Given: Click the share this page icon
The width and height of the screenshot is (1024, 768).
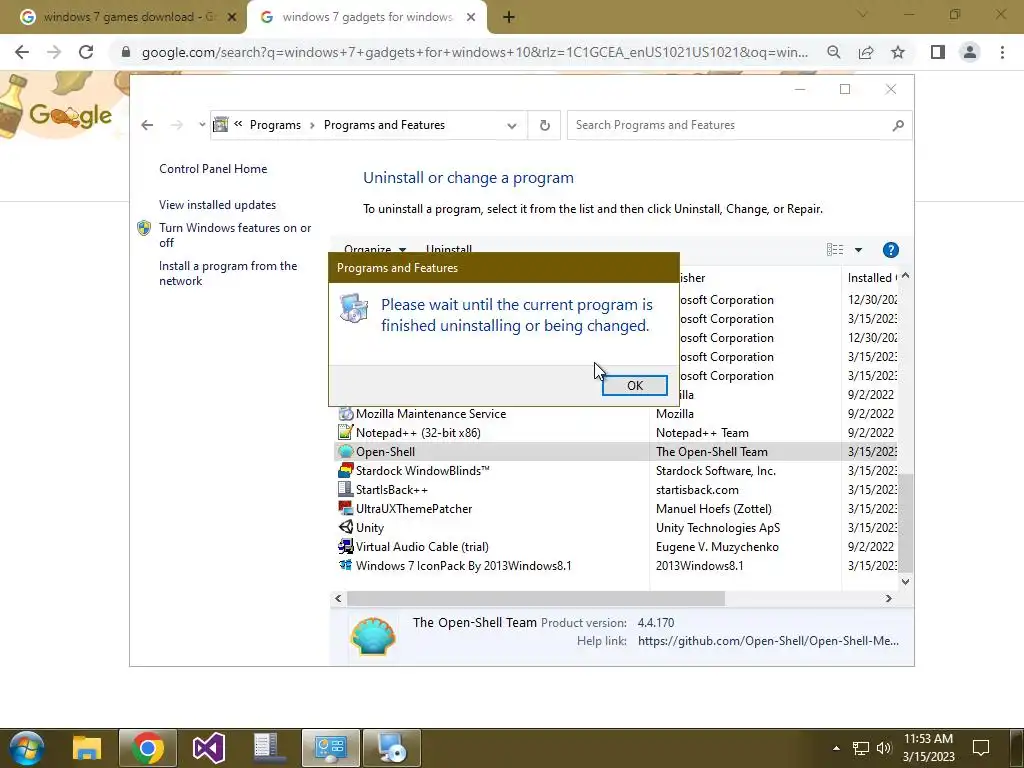Looking at the screenshot, I should coord(866,52).
